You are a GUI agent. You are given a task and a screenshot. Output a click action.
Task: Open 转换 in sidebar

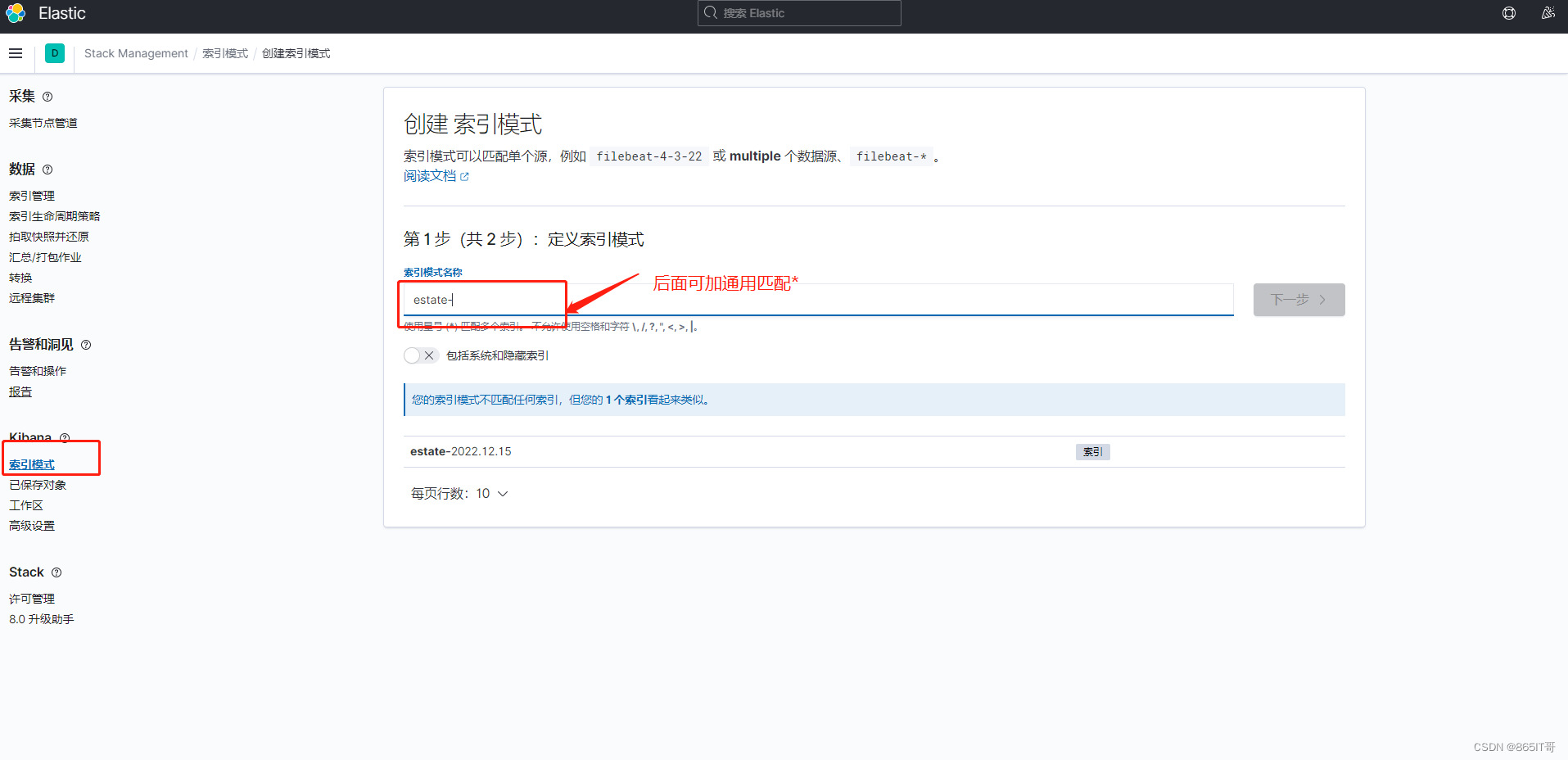click(x=20, y=278)
